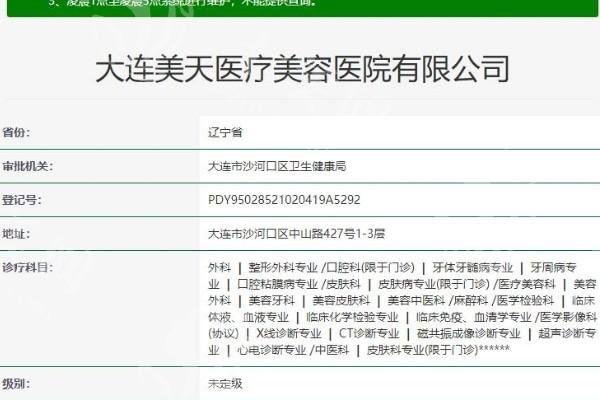Click the 登记号 label

coord(21,200)
